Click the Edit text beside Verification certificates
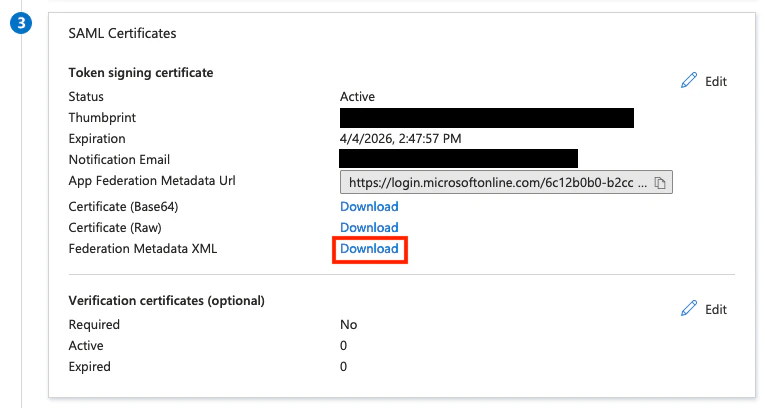This screenshot has width=765, height=408. coord(716,309)
